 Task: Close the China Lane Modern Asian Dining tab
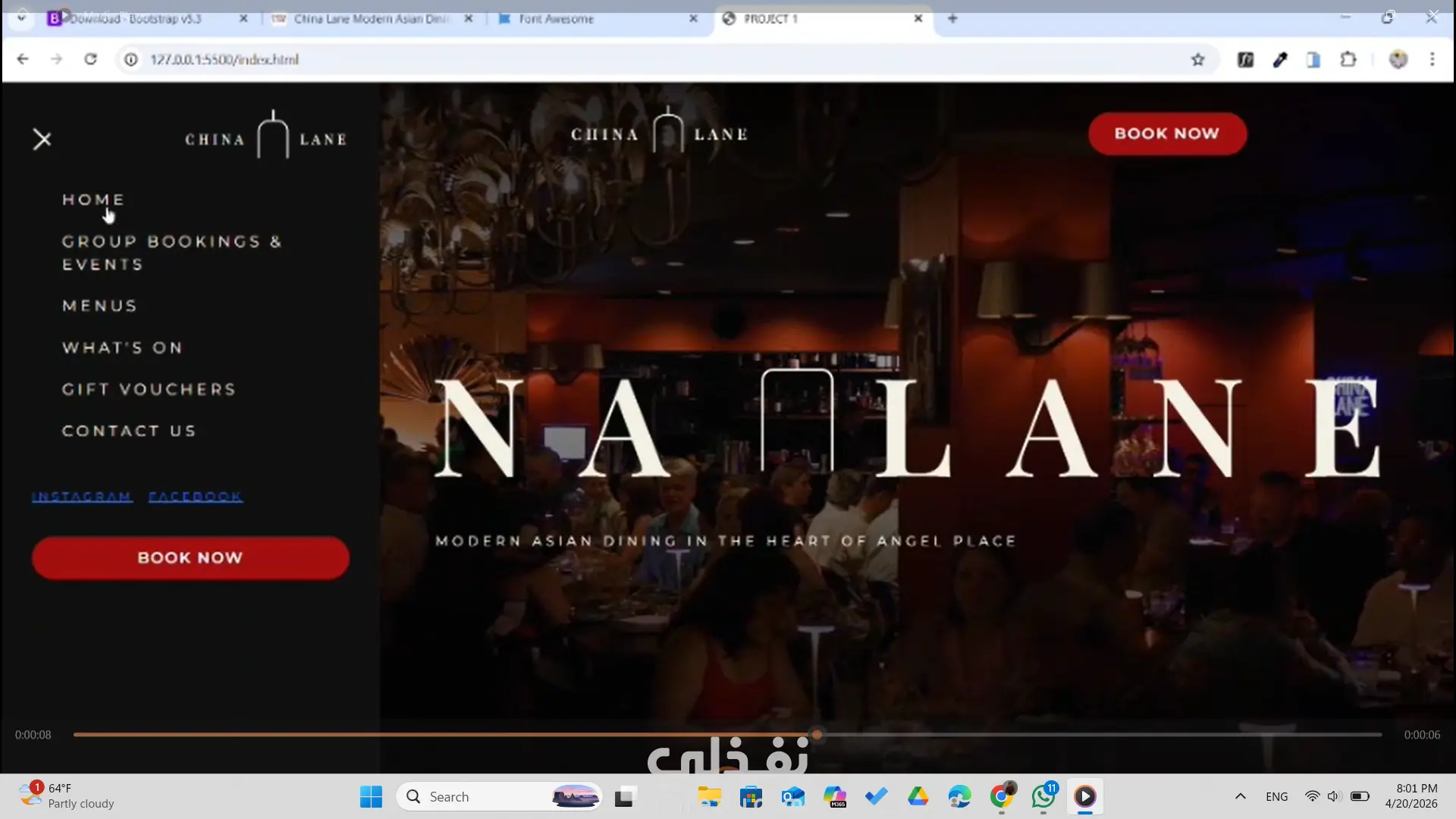point(469,19)
